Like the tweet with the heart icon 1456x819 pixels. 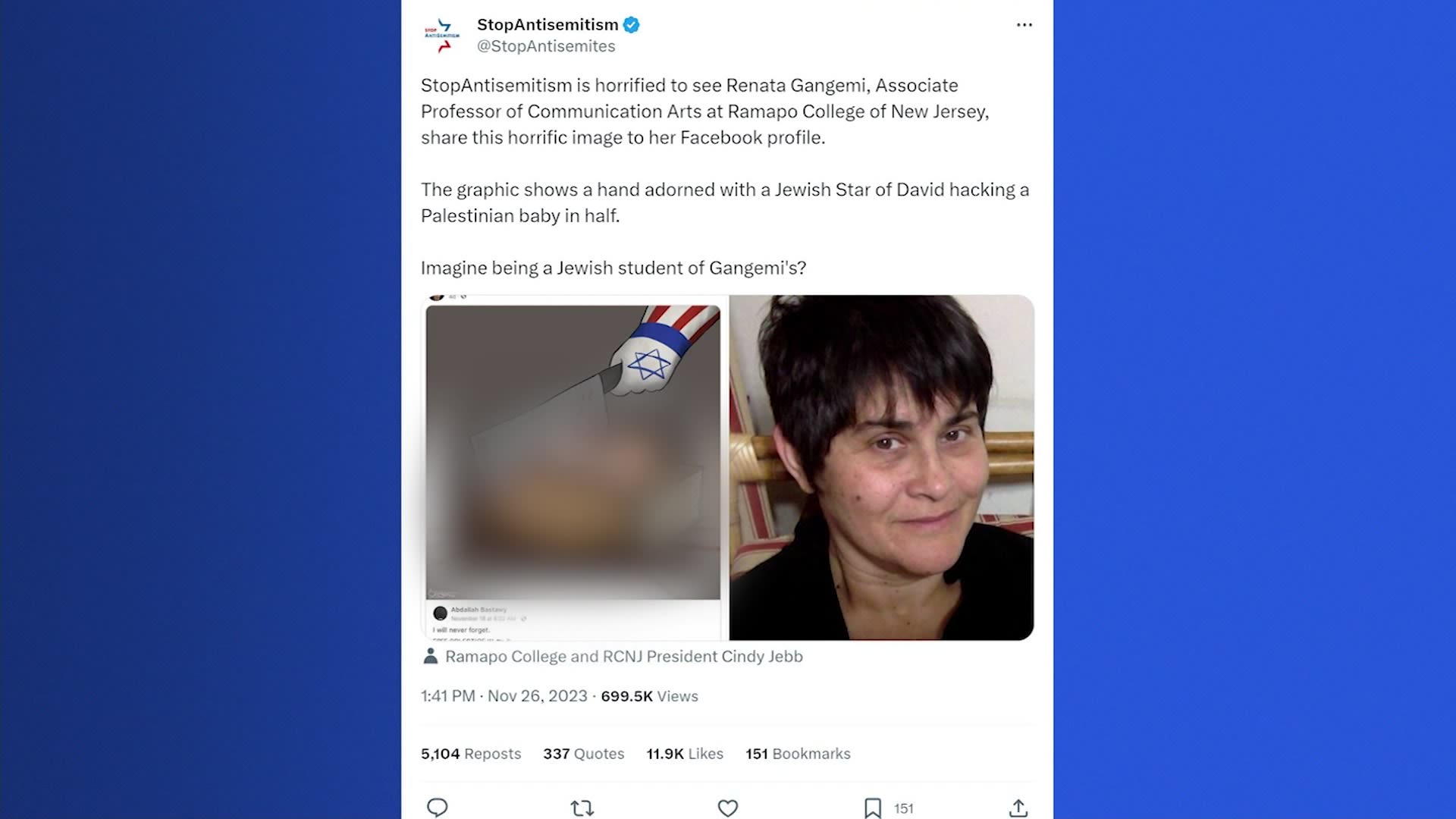pyautogui.click(x=727, y=808)
